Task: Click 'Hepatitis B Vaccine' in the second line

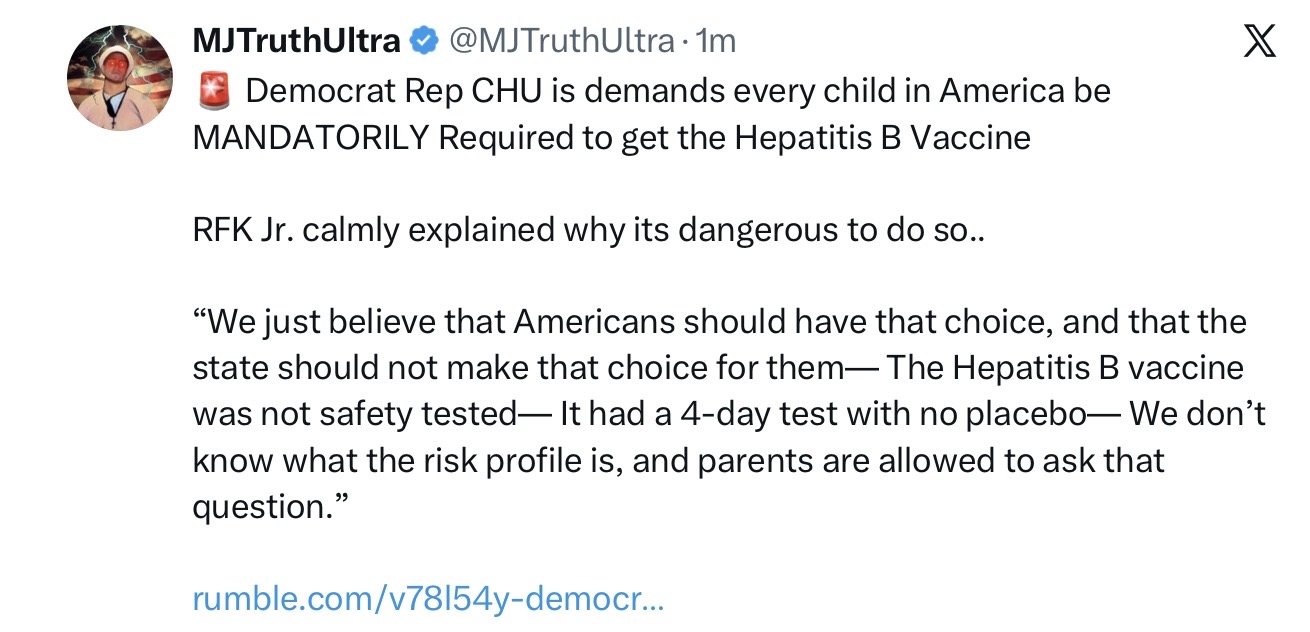Action: [882, 137]
